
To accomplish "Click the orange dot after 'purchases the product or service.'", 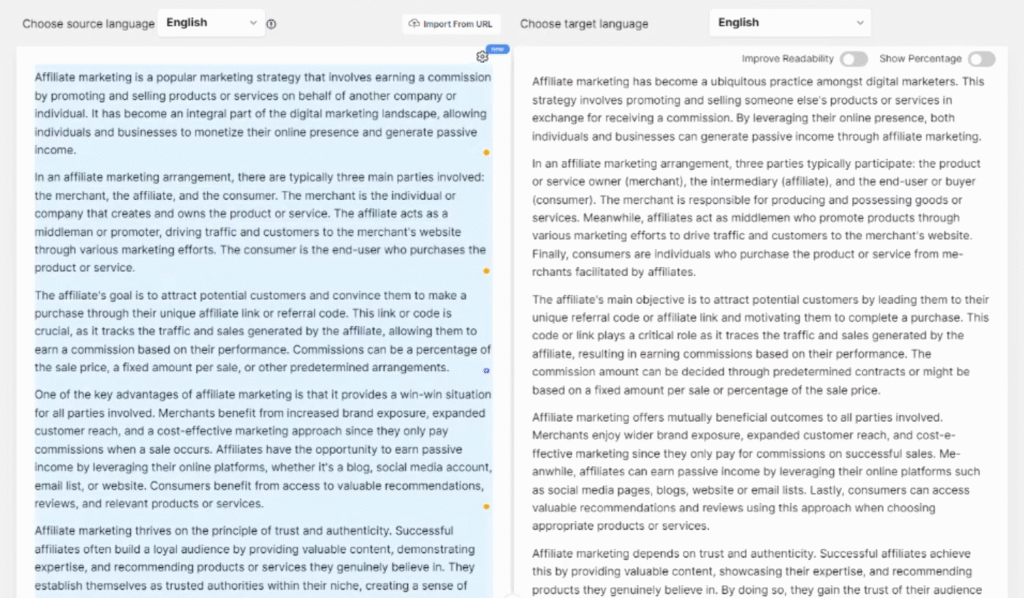I will click(486, 271).
